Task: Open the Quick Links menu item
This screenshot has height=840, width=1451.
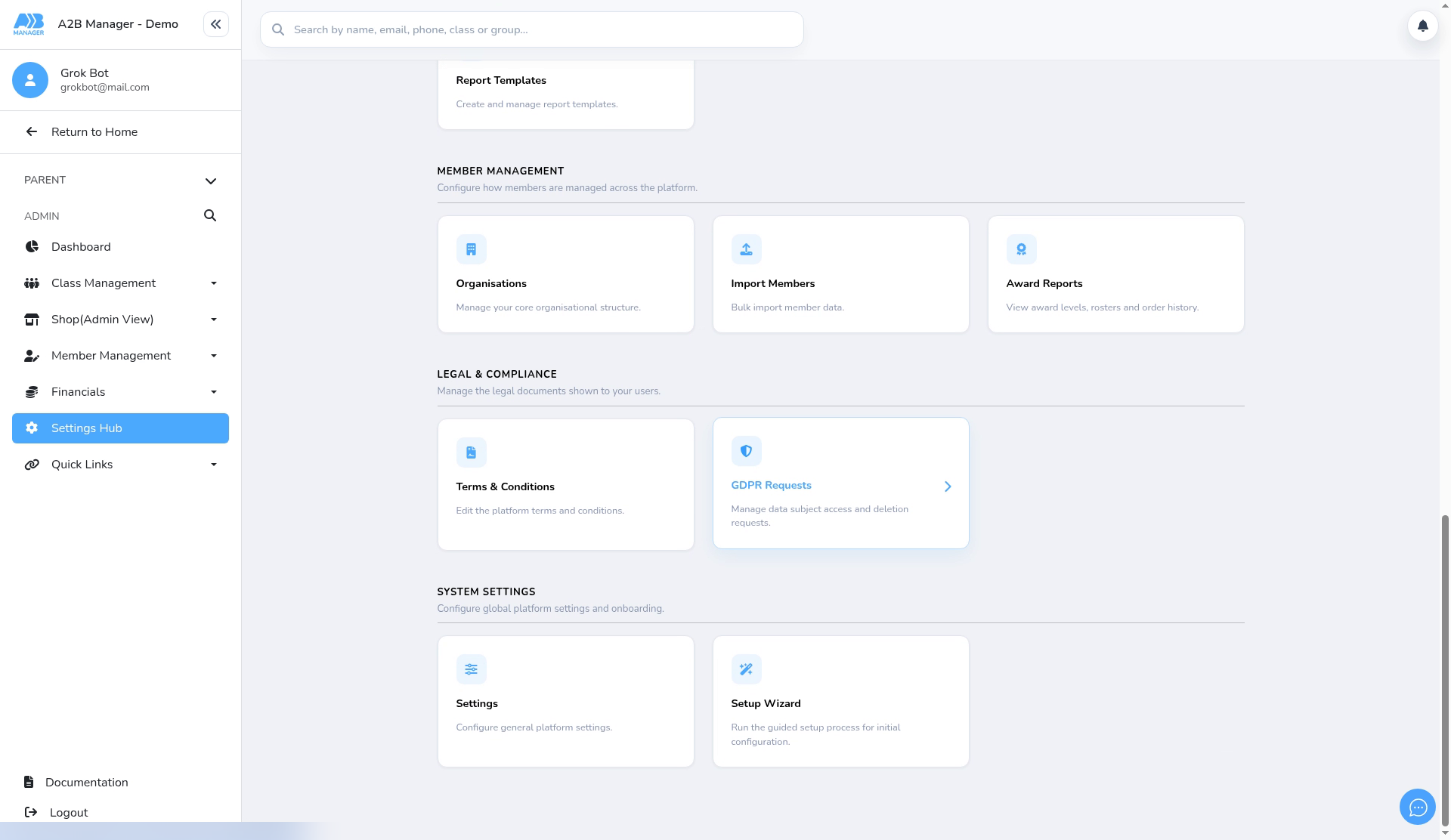Action: 120,465
